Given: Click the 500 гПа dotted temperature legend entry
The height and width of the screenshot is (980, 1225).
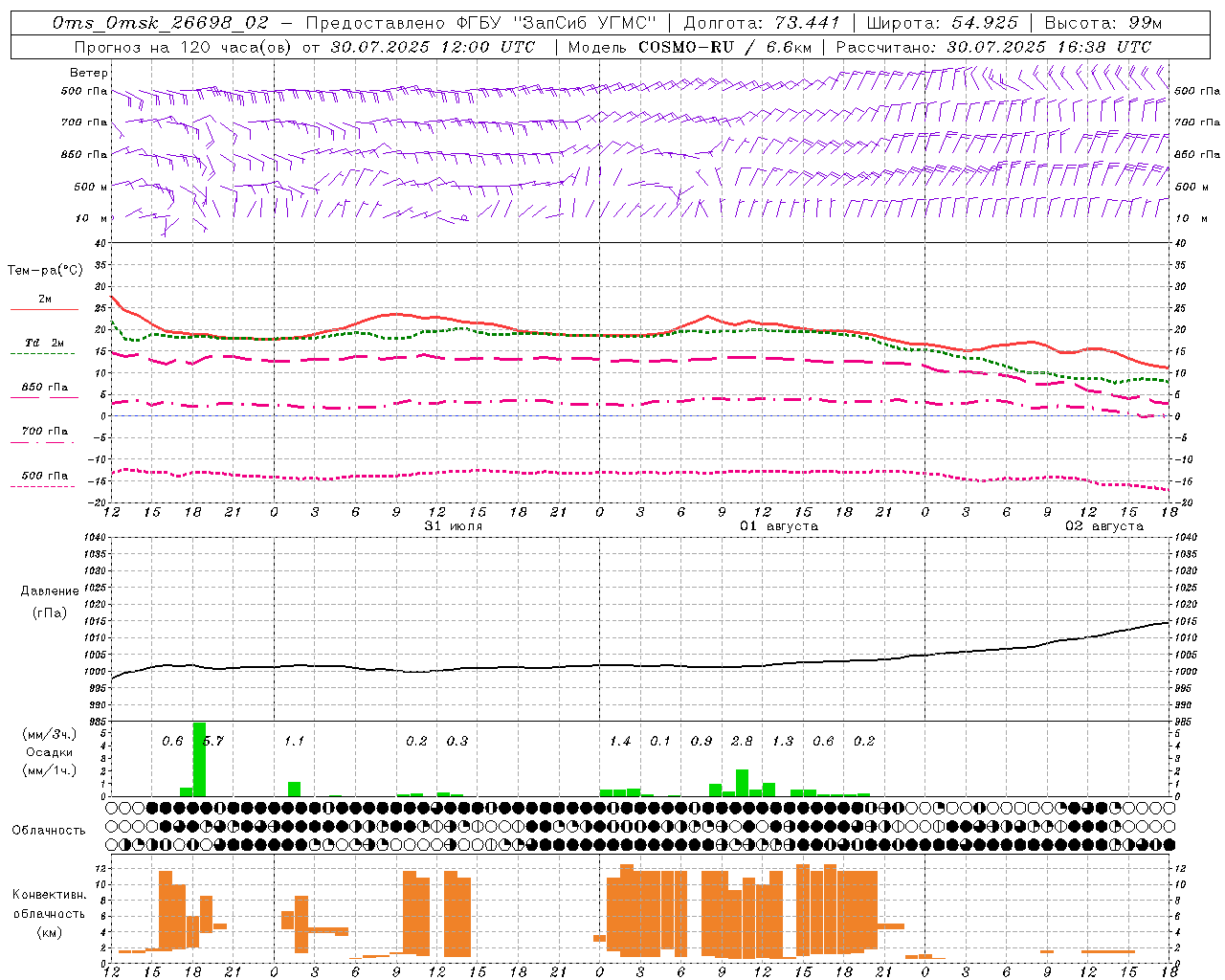Looking at the screenshot, I should point(44,479).
